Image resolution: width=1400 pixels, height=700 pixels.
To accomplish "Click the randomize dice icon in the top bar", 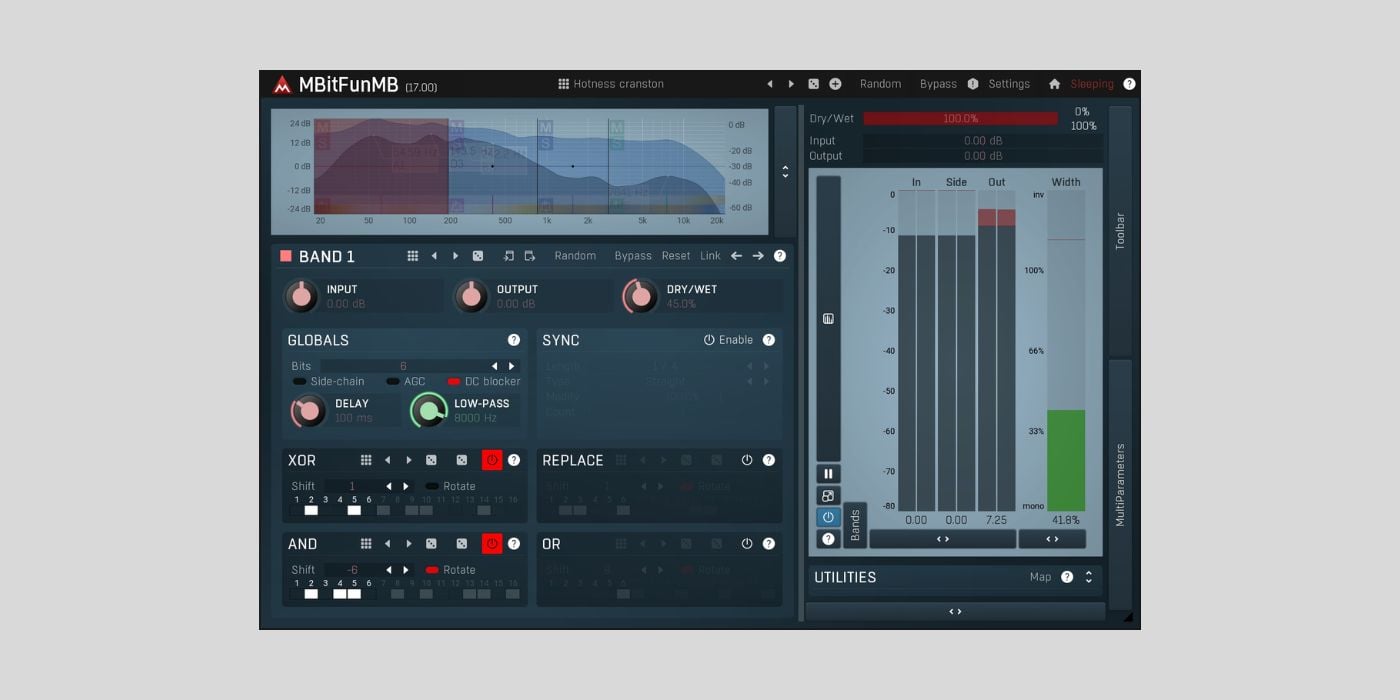I will tap(813, 84).
